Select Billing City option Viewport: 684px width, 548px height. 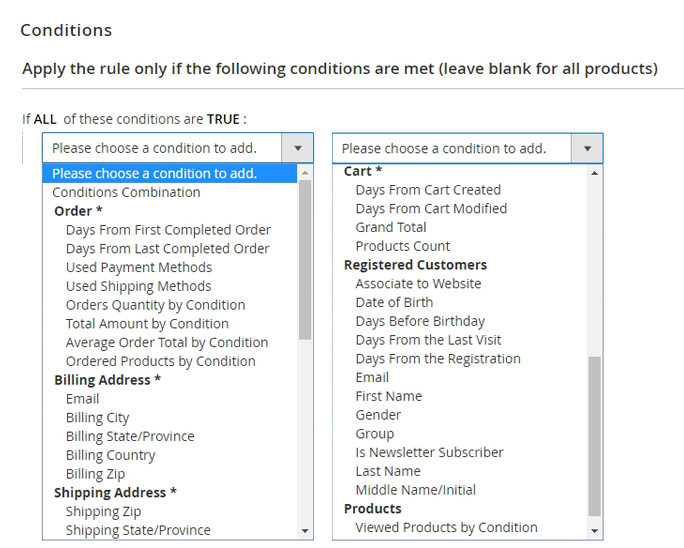point(97,417)
